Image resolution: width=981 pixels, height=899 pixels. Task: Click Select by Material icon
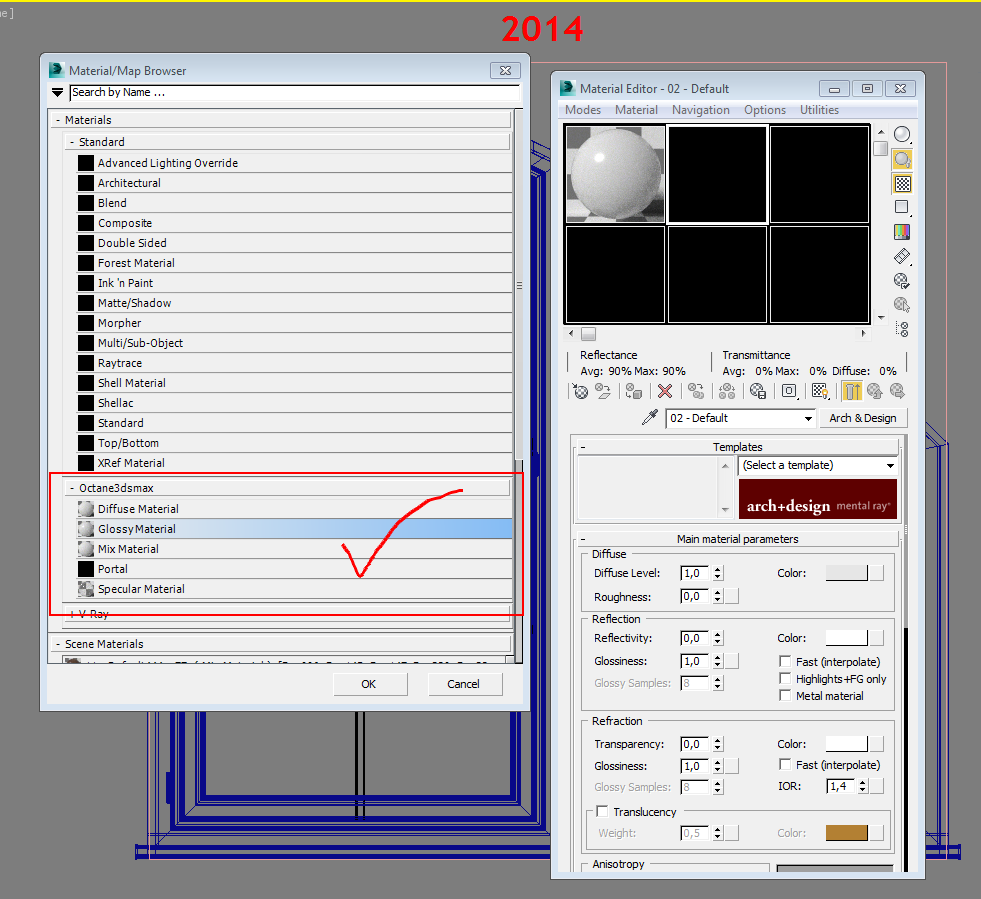(902, 305)
